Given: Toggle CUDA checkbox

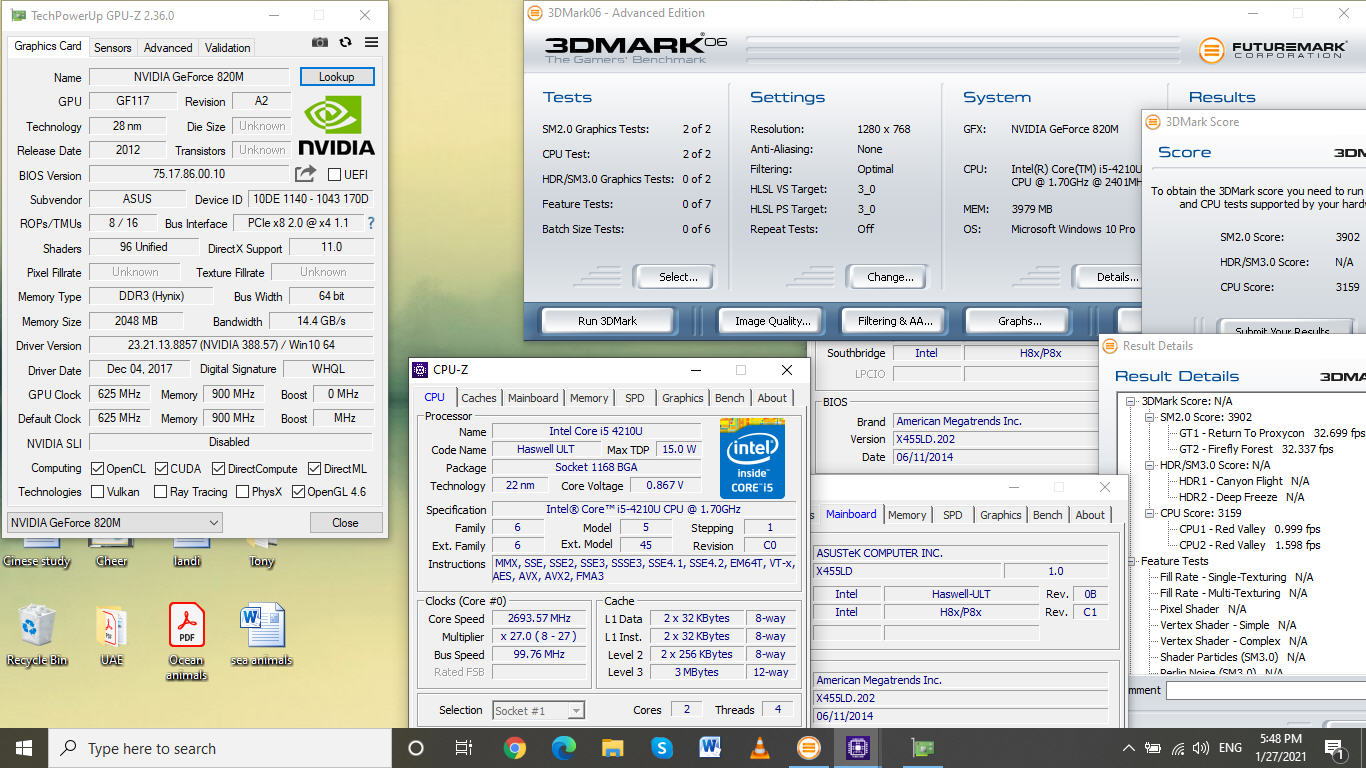Looking at the screenshot, I should (160, 468).
